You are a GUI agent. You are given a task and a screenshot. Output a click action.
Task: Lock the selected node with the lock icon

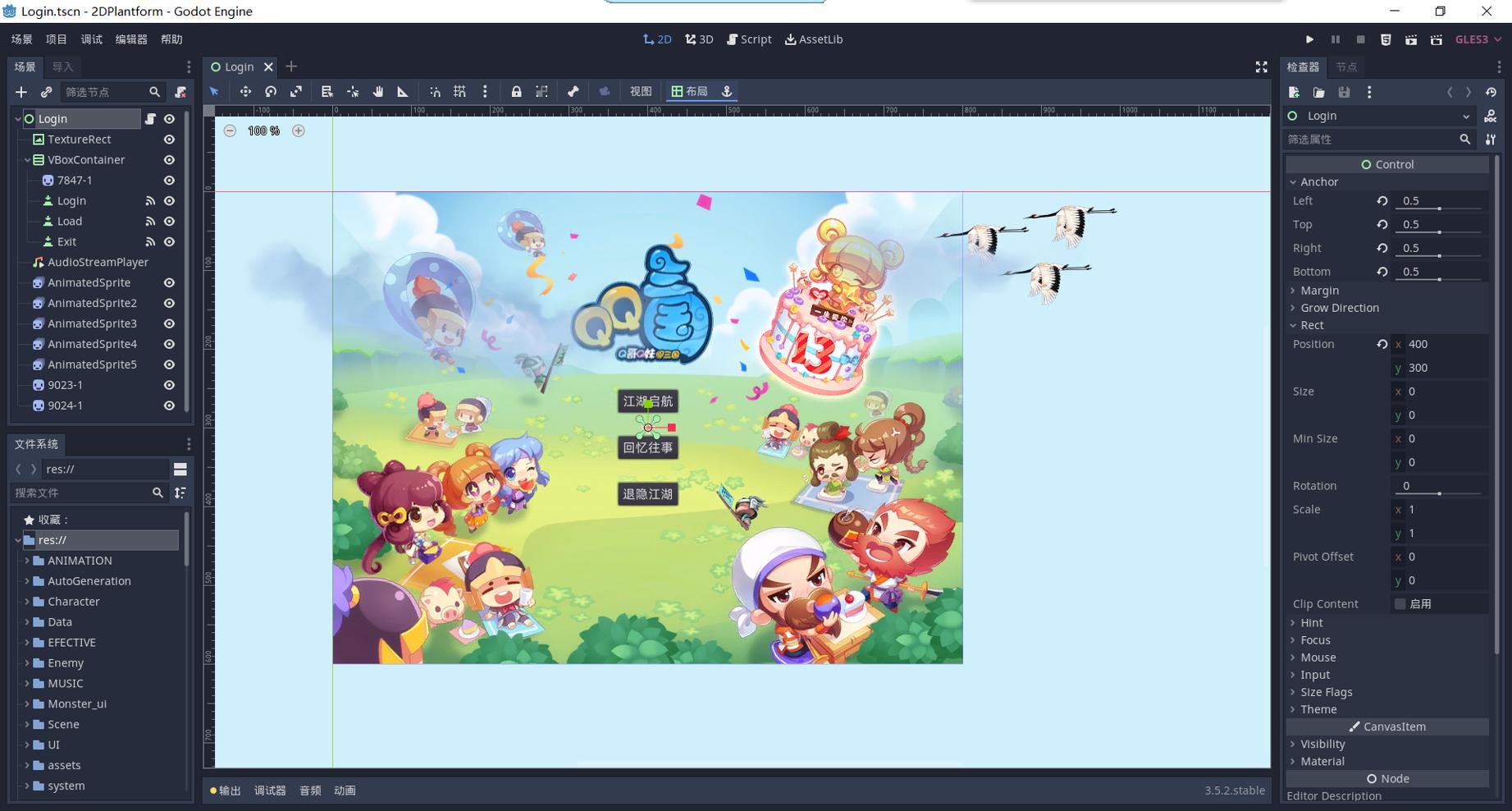(x=516, y=92)
